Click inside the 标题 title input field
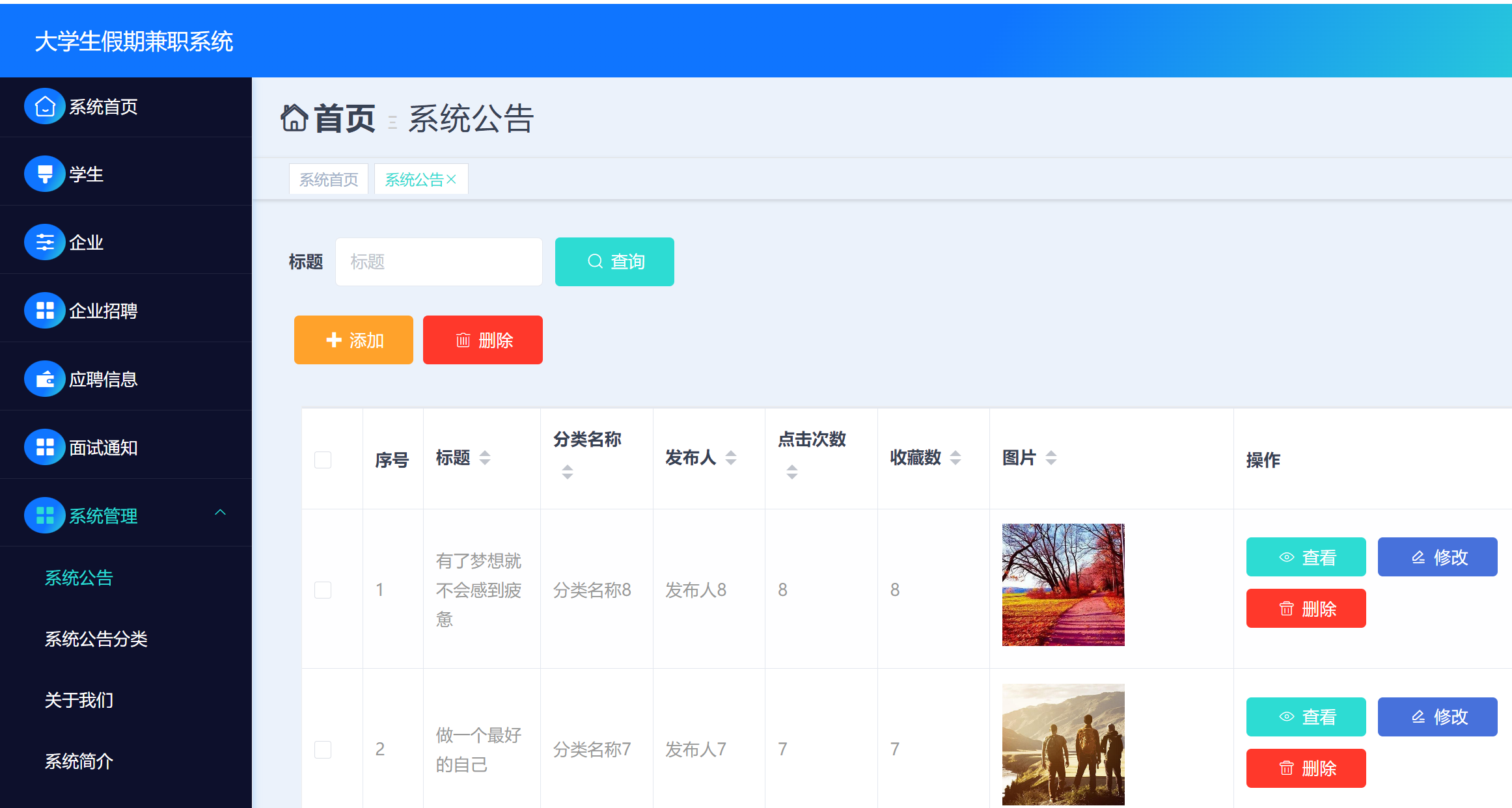Viewport: 1512px width, 808px height. (438, 262)
